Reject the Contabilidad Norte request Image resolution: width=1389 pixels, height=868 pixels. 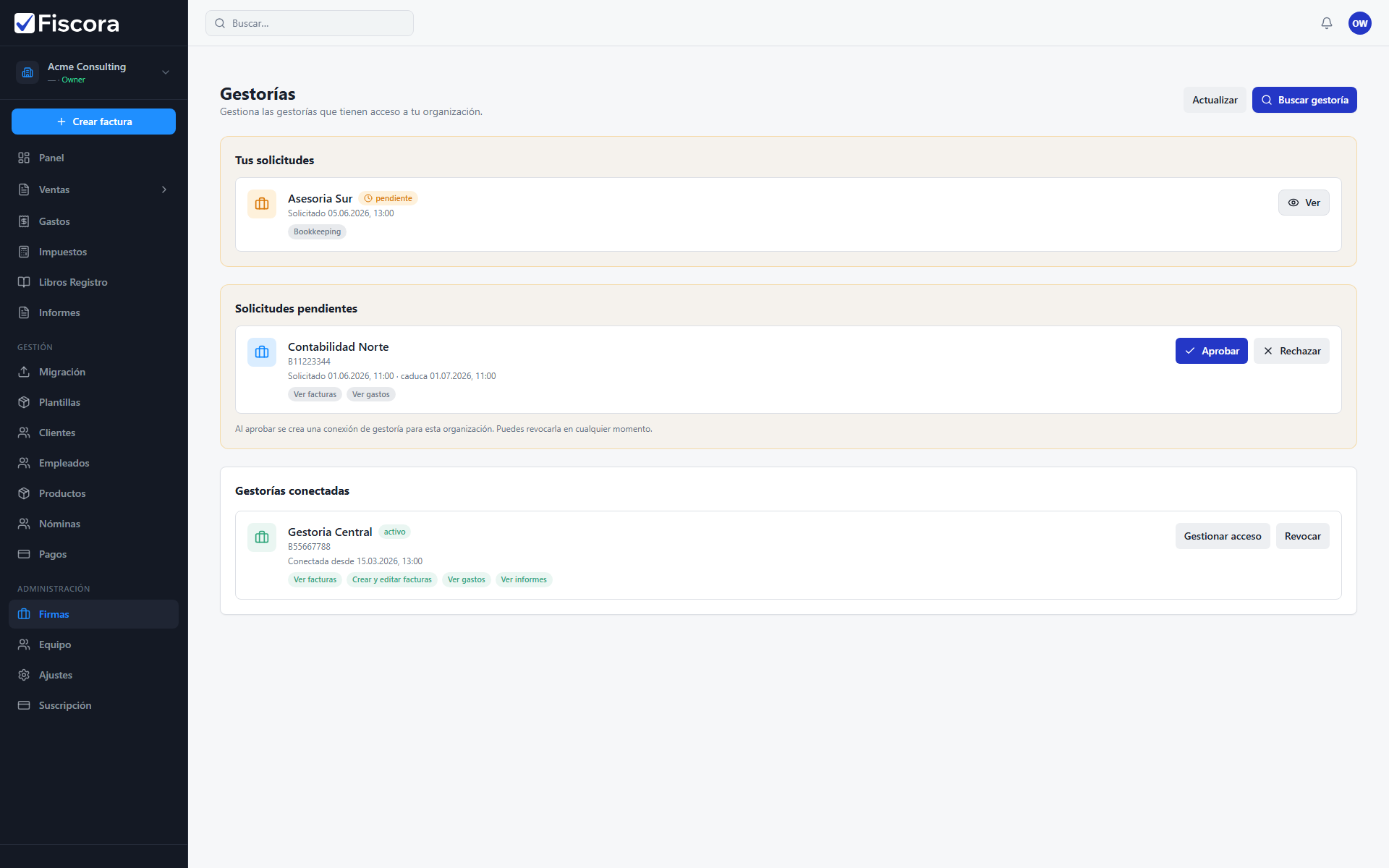click(1292, 351)
